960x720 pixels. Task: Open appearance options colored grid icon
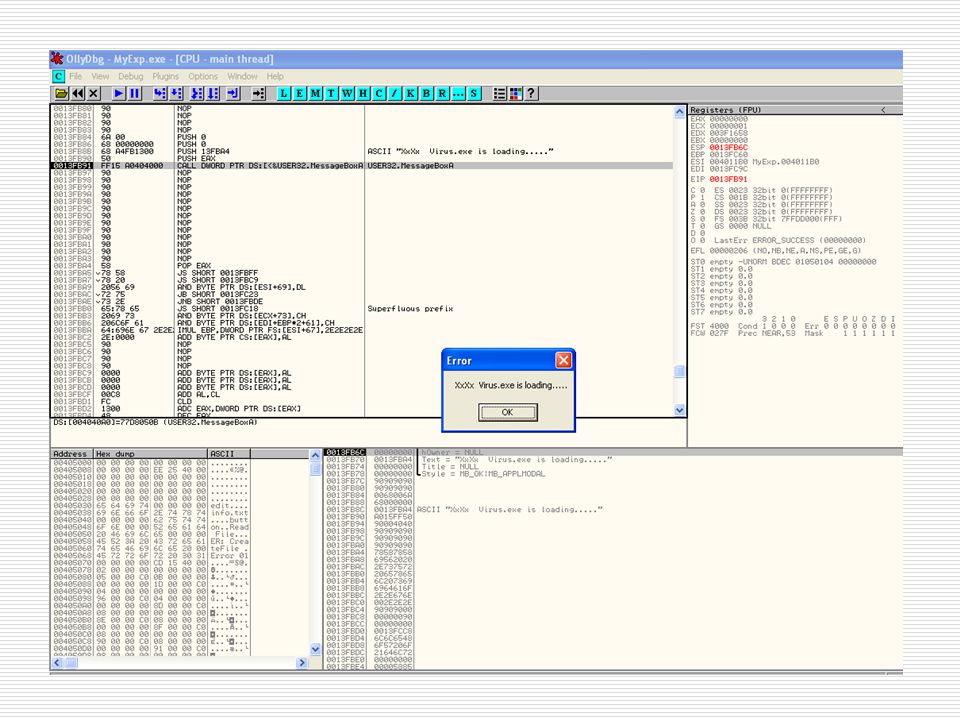[516, 94]
